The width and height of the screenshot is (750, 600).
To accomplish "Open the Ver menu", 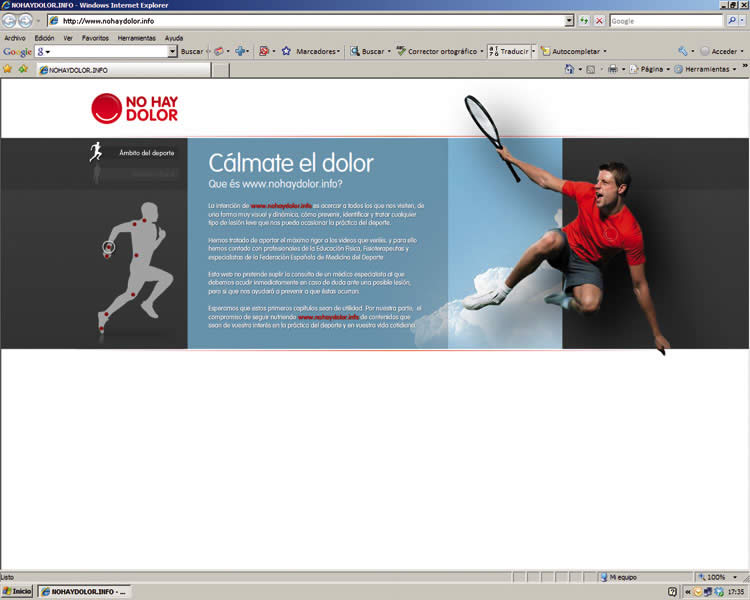I will tap(68, 38).
